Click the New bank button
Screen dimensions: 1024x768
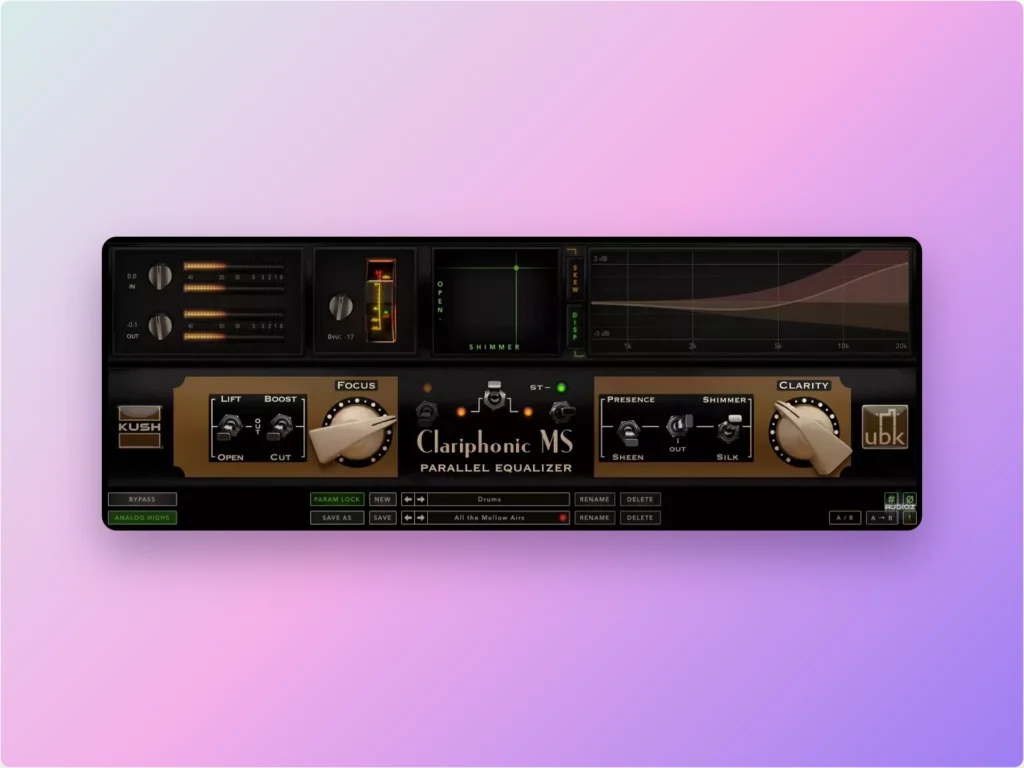pos(383,500)
